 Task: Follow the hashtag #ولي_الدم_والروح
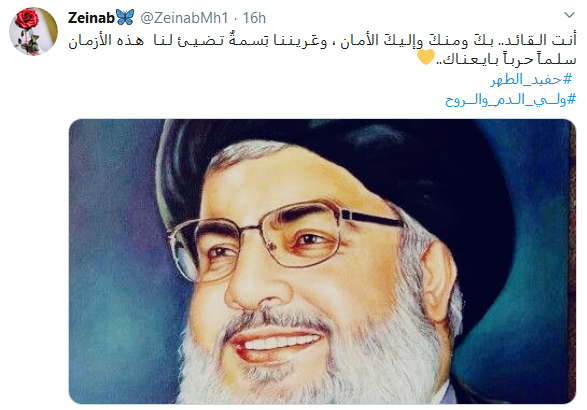pos(510,100)
